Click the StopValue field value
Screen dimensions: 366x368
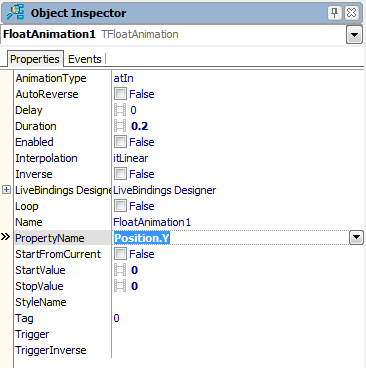pos(134,286)
